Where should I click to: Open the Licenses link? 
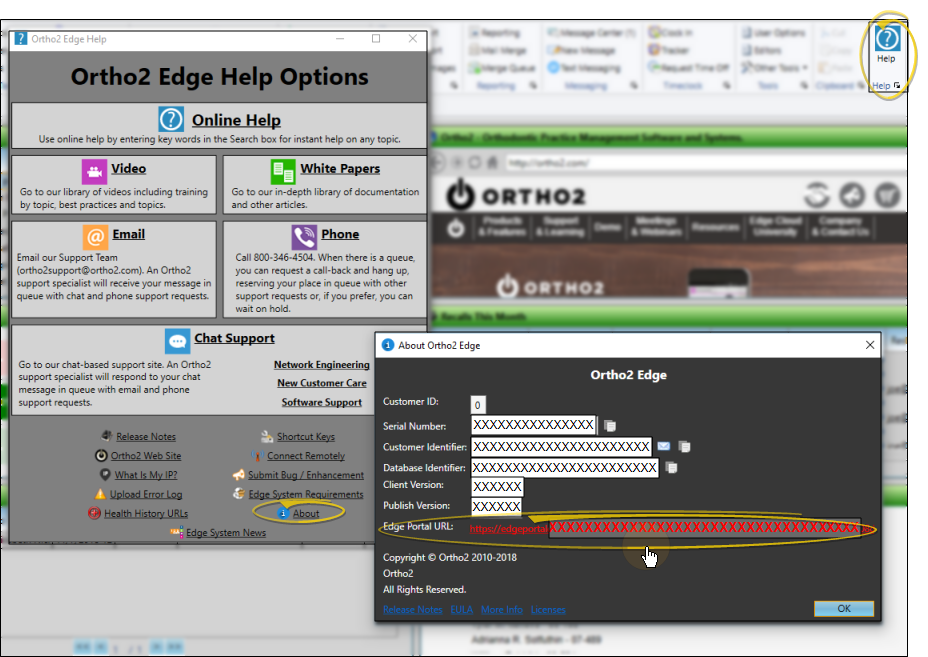(x=548, y=610)
